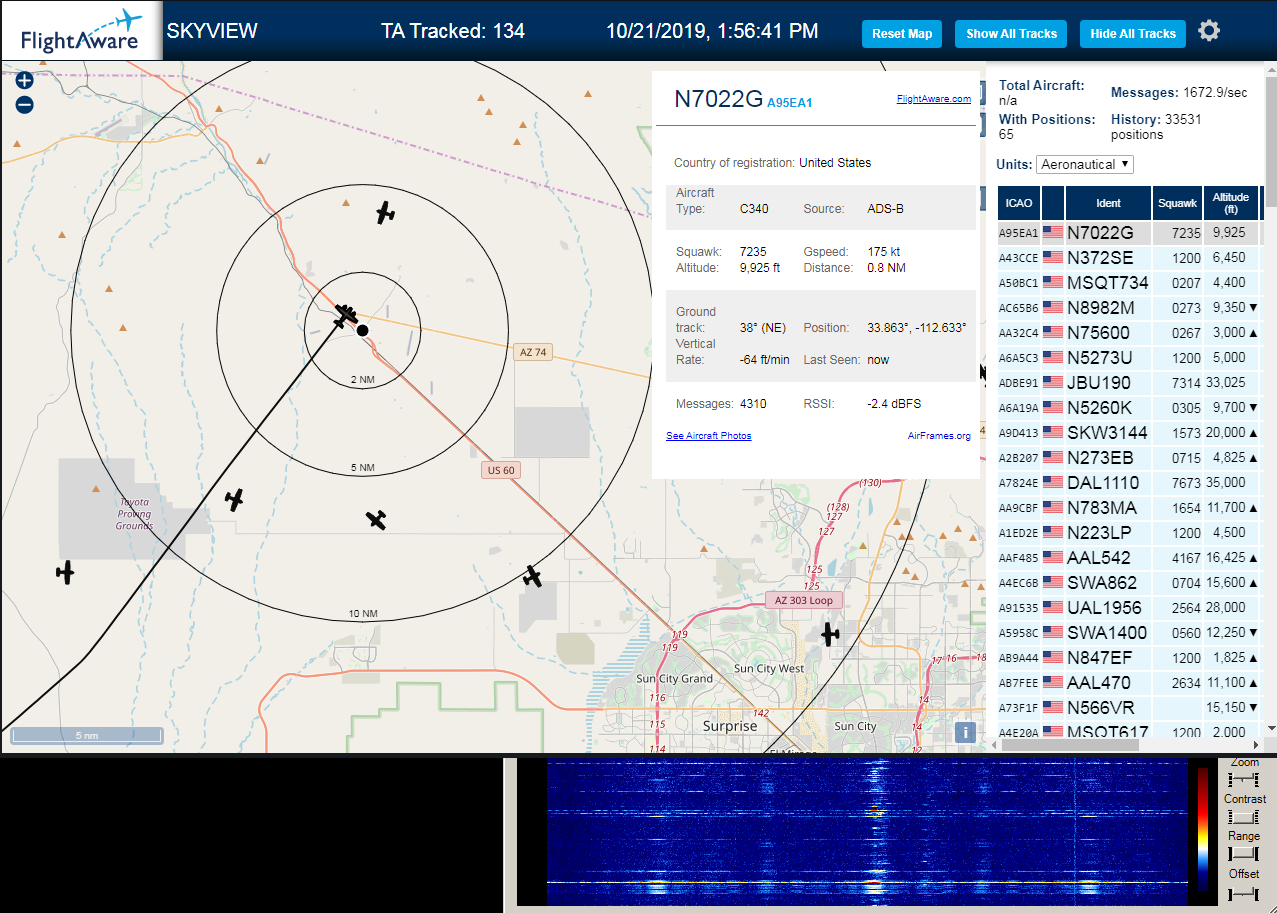Select the N566VR row in aircraft table
The width and height of the screenshot is (1277, 913).
[x=1129, y=708]
